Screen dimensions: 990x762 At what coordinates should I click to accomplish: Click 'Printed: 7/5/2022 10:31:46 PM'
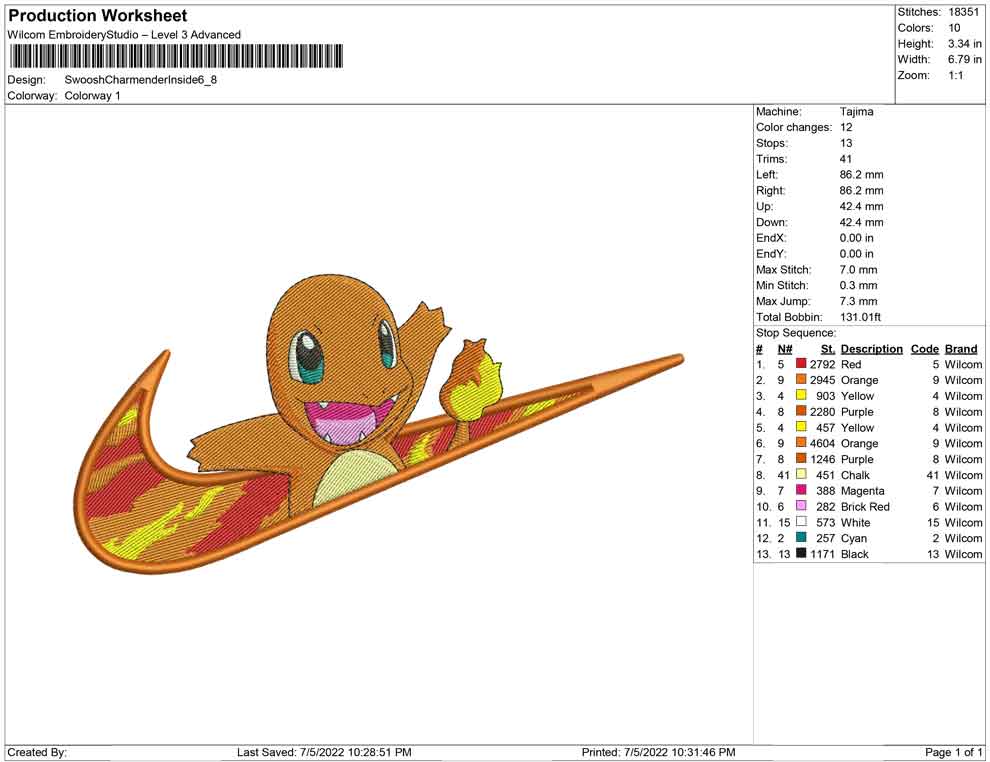click(659, 752)
